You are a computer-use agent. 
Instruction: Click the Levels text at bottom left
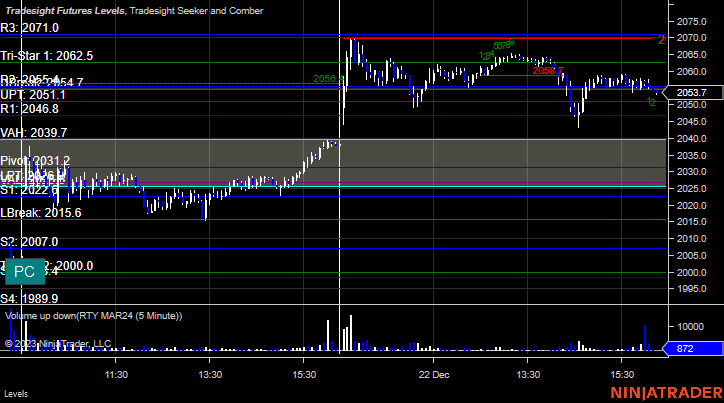(16, 394)
